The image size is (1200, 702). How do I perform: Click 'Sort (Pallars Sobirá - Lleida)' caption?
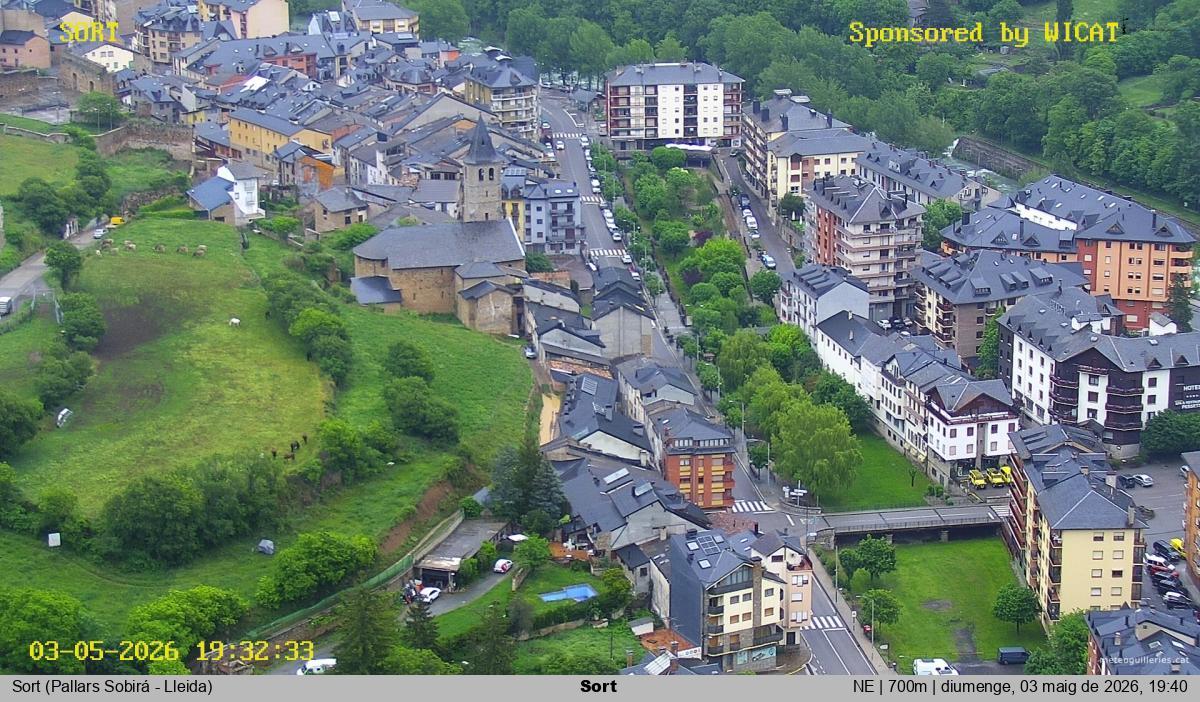112,686
